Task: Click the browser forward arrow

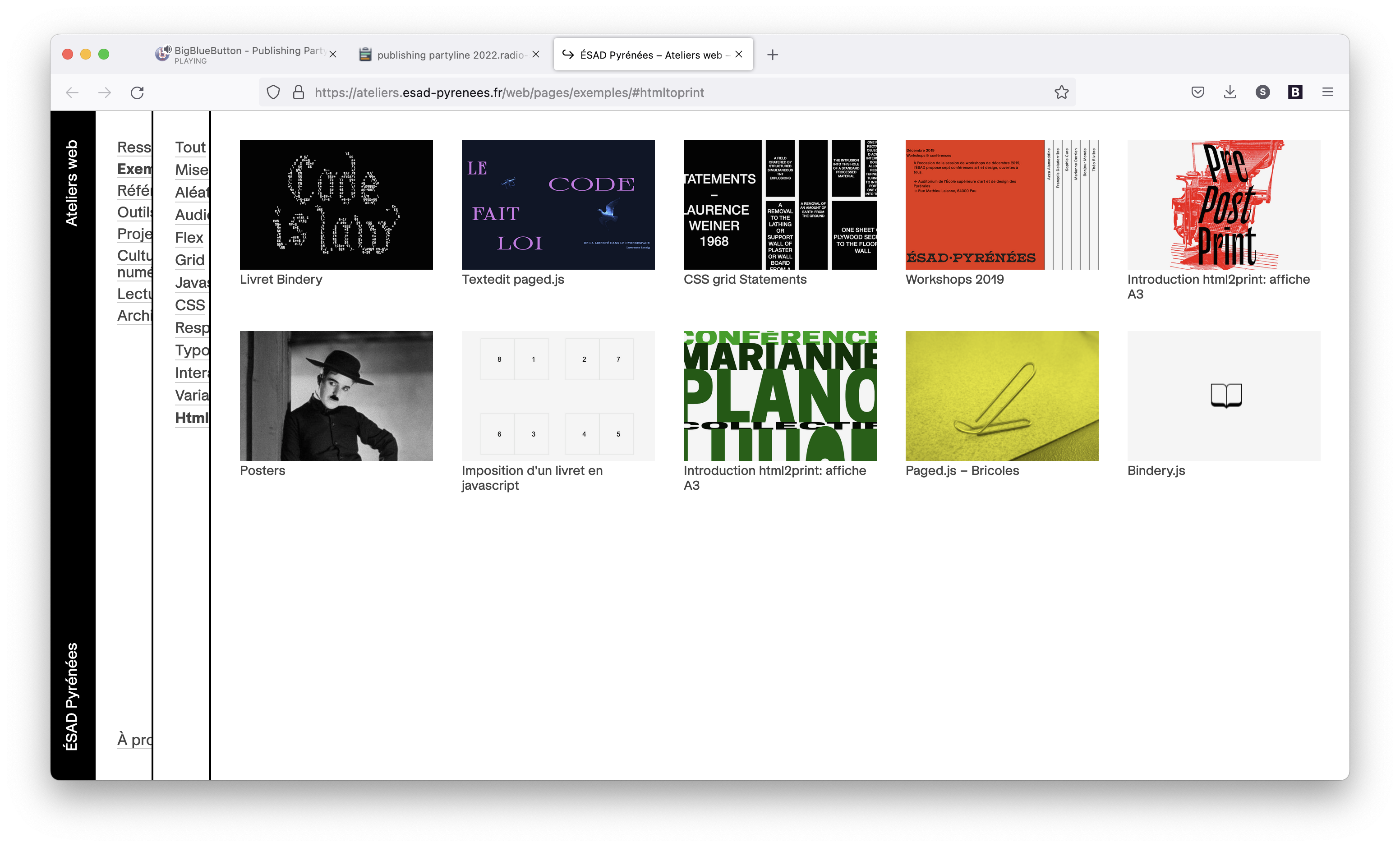Action: tap(105, 92)
